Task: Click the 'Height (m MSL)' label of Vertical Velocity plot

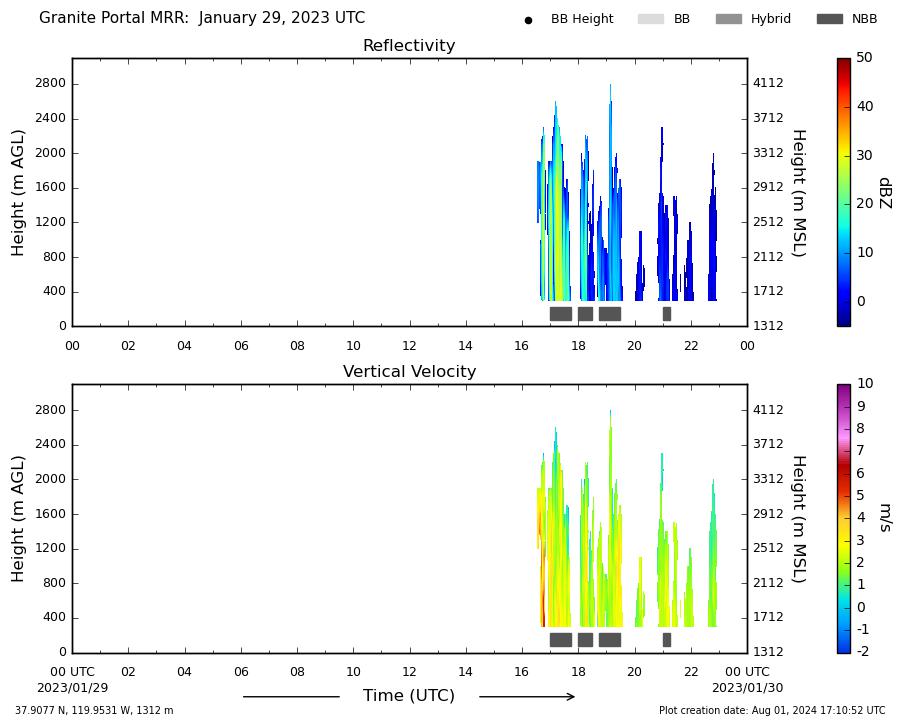Action: coord(800,519)
